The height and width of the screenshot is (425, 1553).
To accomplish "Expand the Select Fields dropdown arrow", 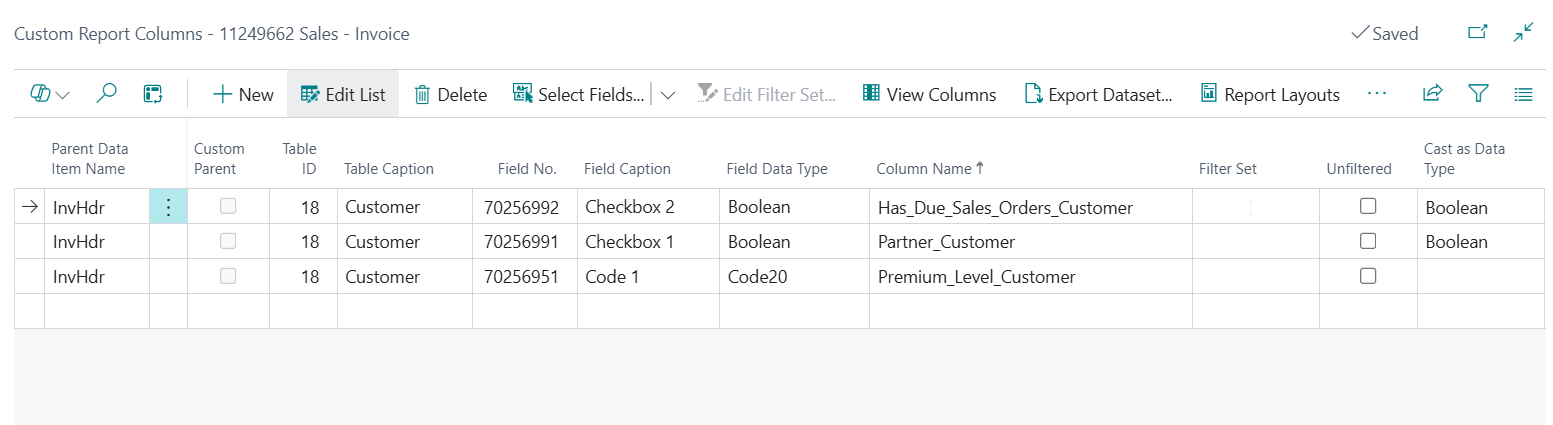I will click(667, 95).
